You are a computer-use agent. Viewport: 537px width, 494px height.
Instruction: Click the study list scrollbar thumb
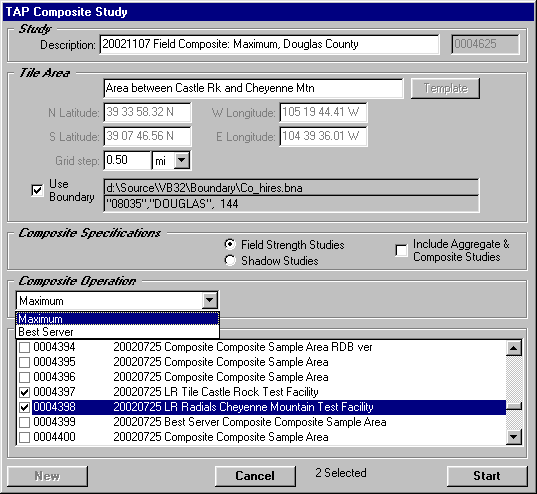pyautogui.click(x=514, y=406)
